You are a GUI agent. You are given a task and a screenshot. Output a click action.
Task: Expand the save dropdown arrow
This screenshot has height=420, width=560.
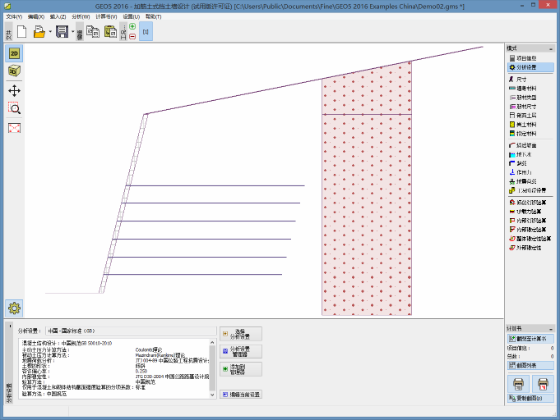[73, 32]
